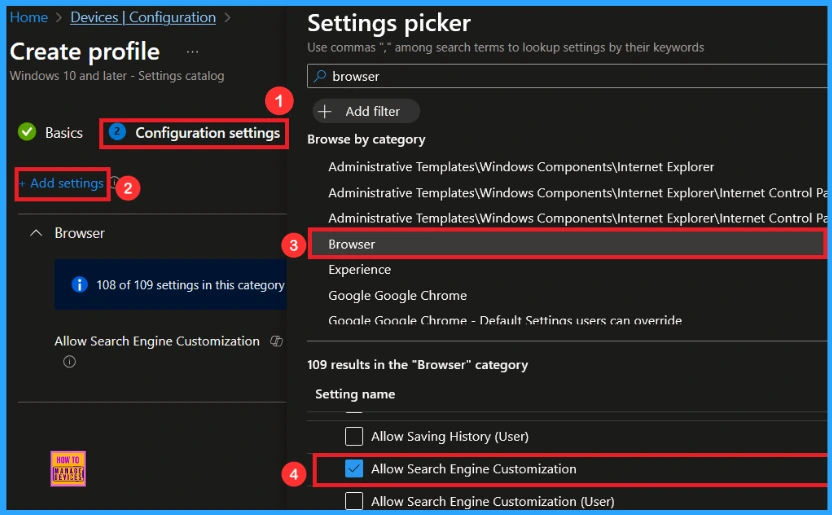Image resolution: width=832 pixels, height=515 pixels.
Task: Click the green Basics completed checkmark icon
Action: click(x=27, y=132)
